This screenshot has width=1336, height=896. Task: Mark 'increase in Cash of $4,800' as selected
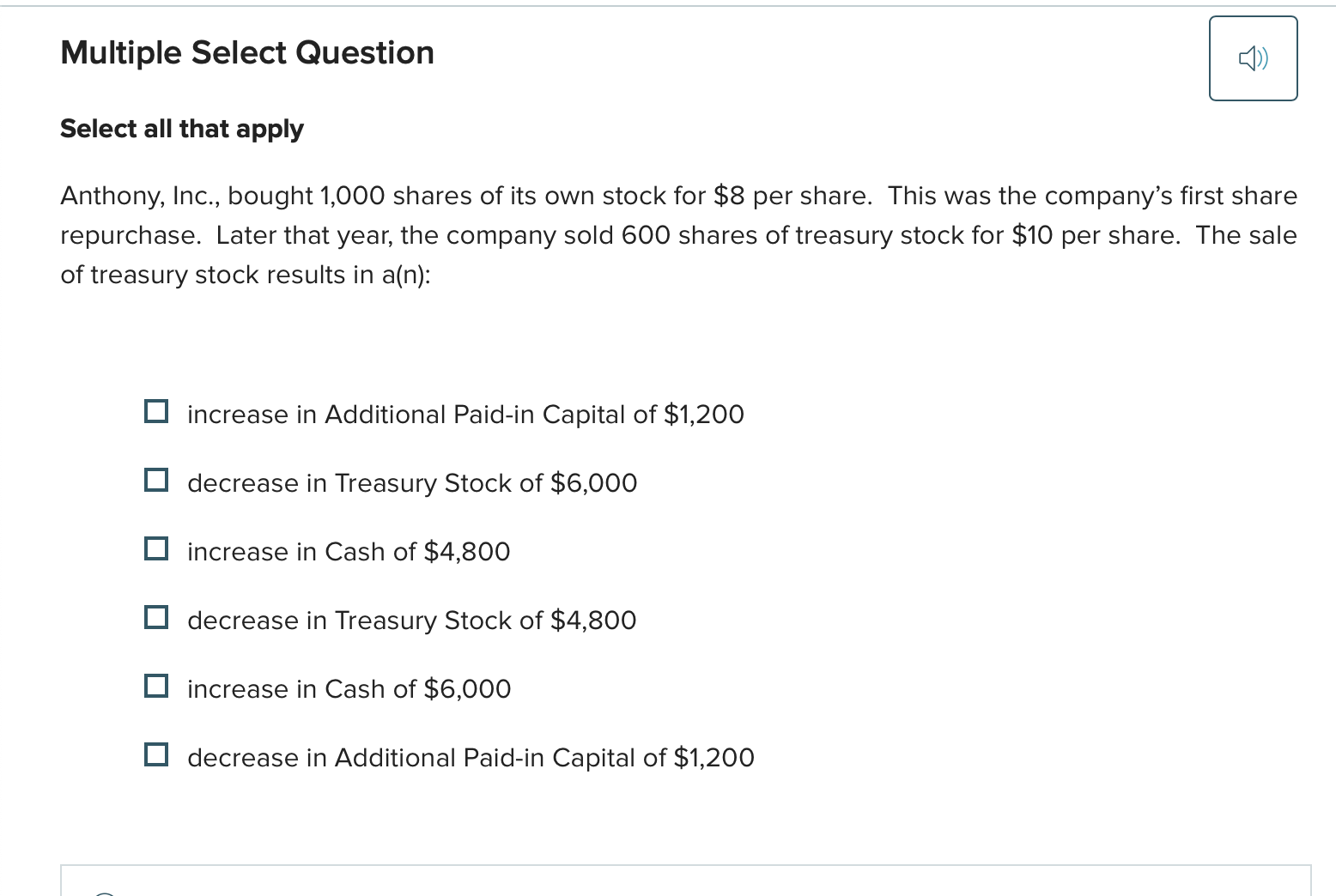156,548
